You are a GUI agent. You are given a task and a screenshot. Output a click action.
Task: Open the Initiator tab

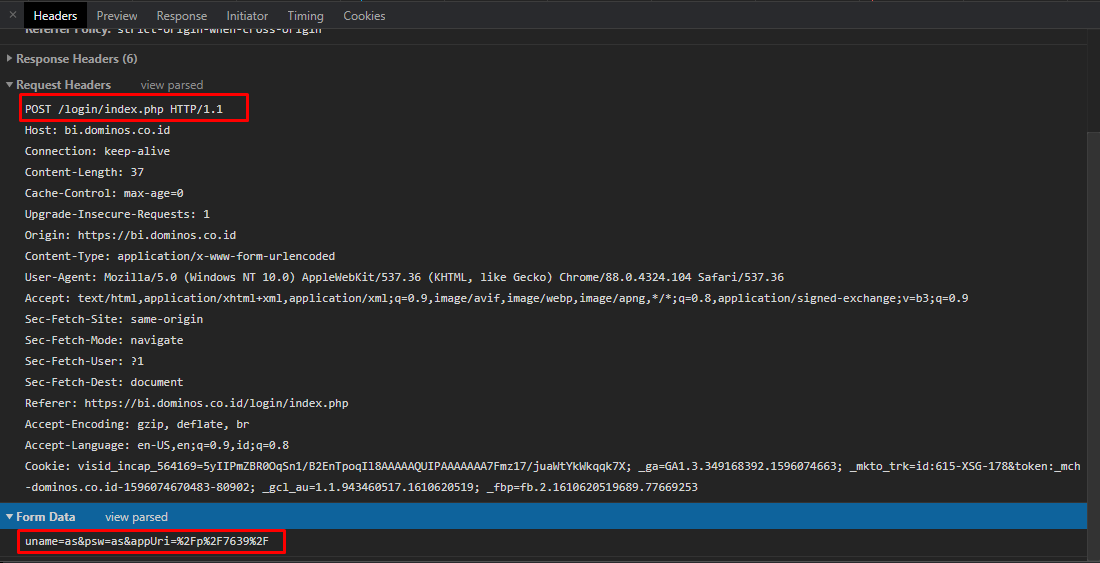point(247,16)
